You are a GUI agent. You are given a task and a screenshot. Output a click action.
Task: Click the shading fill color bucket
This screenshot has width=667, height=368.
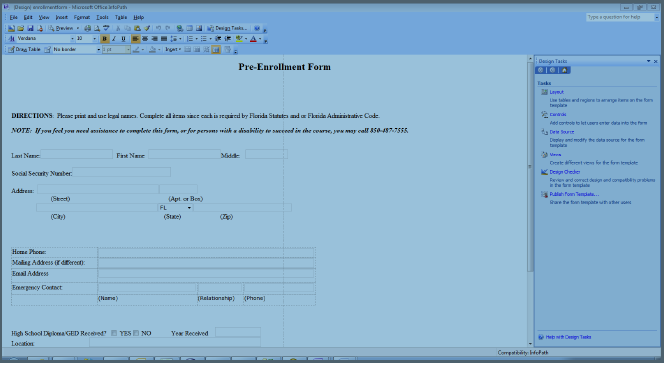152,50
